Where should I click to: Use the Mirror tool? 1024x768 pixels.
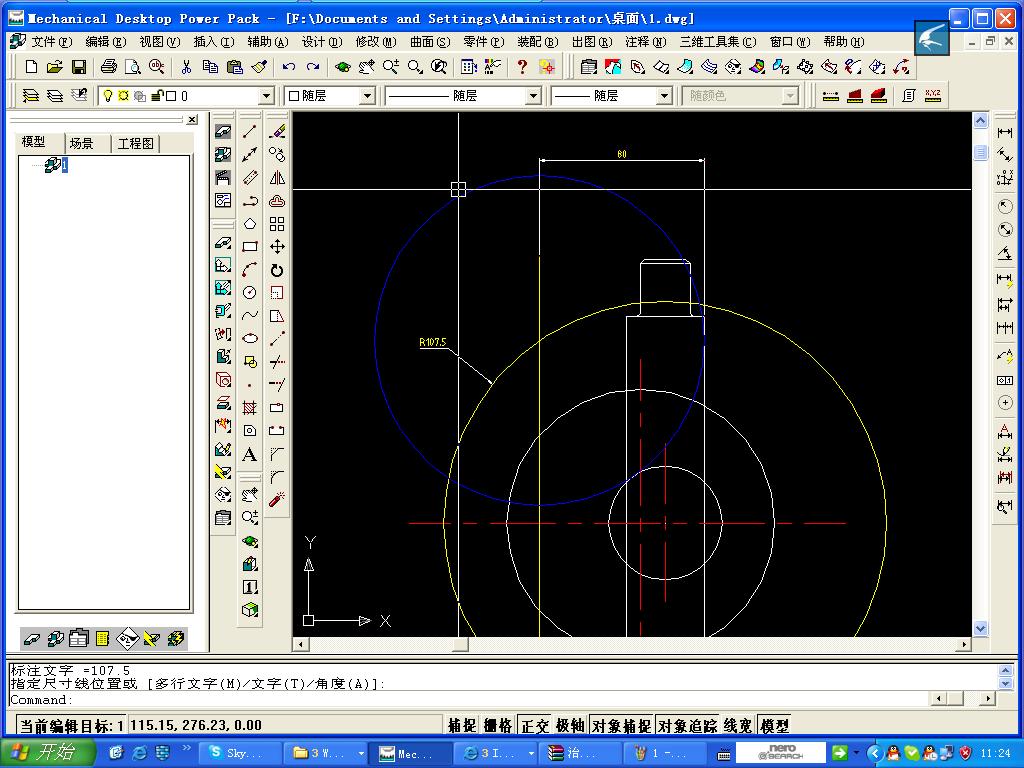click(x=277, y=178)
